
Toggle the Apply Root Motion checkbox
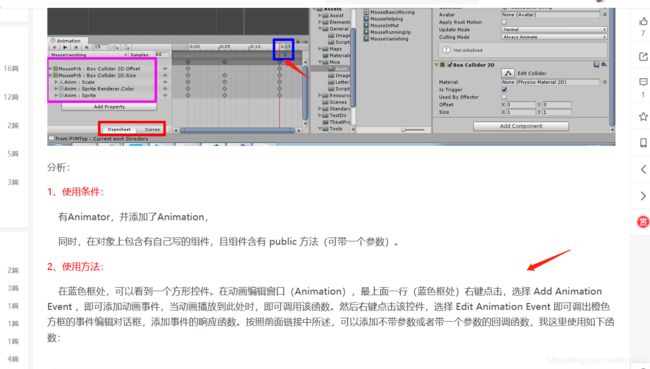504,22
